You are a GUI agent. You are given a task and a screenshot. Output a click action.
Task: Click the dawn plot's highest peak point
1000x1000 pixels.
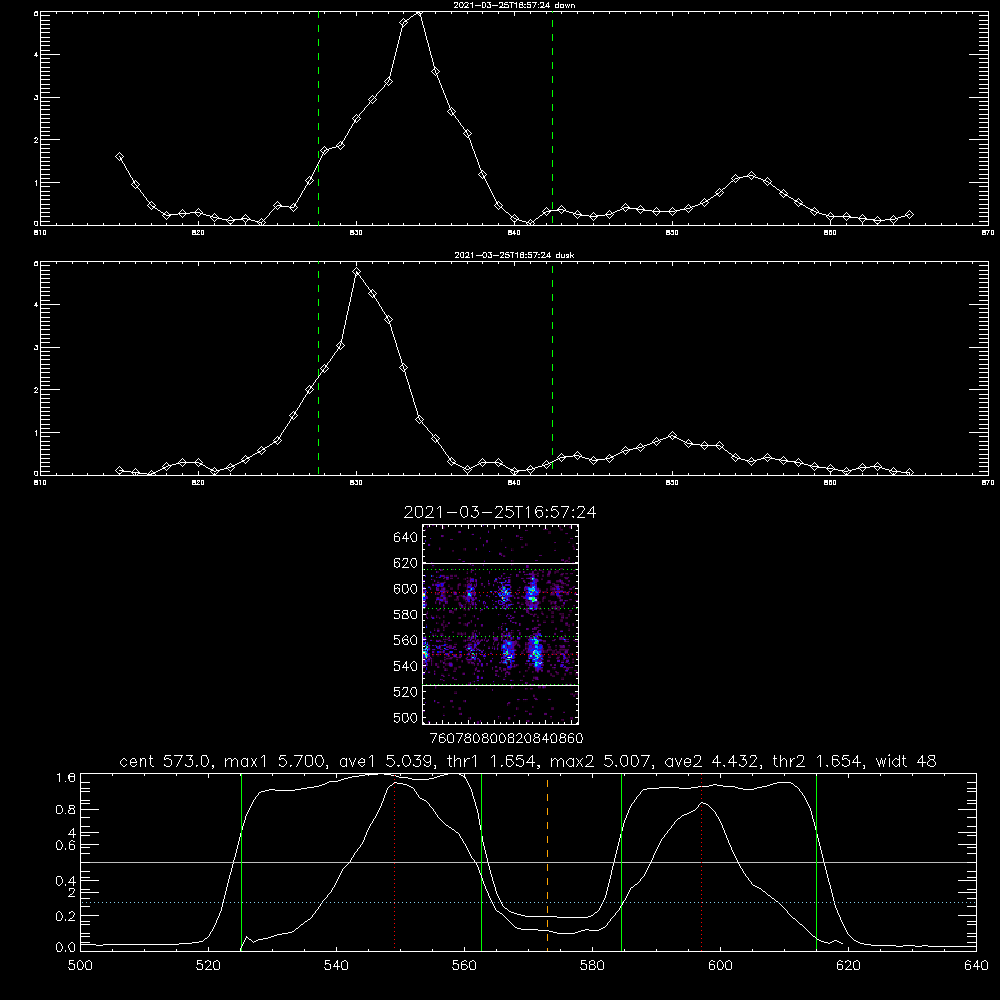pos(419,12)
